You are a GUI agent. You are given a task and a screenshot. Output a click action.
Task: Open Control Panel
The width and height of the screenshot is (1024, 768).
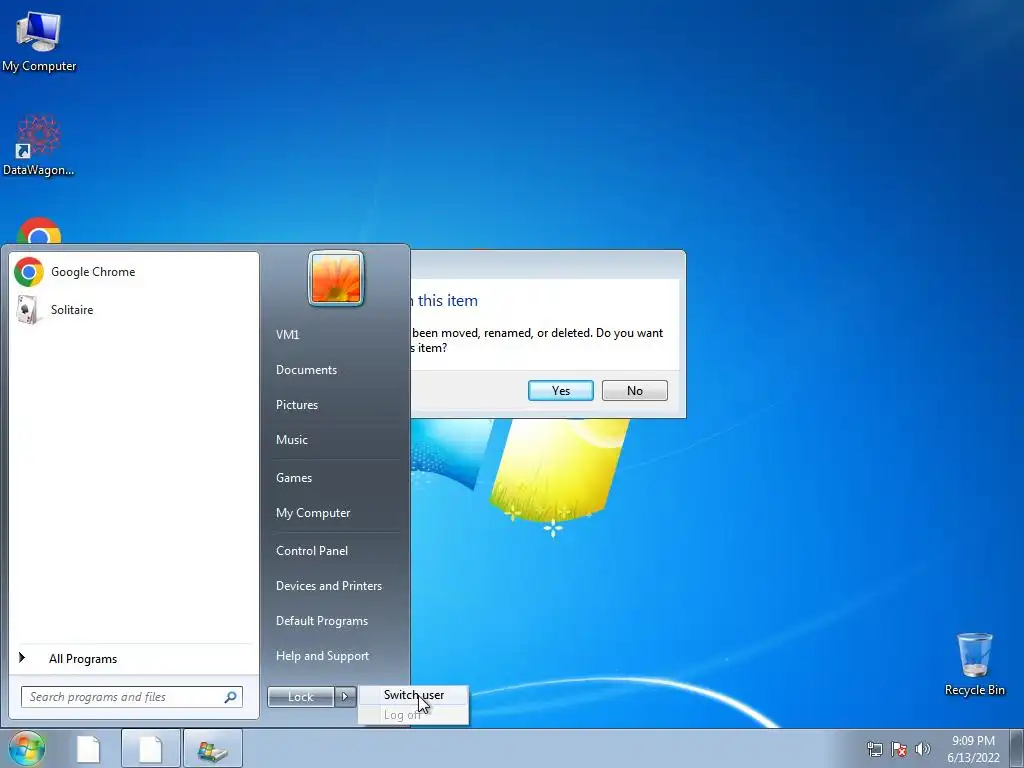[x=312, y=551]
